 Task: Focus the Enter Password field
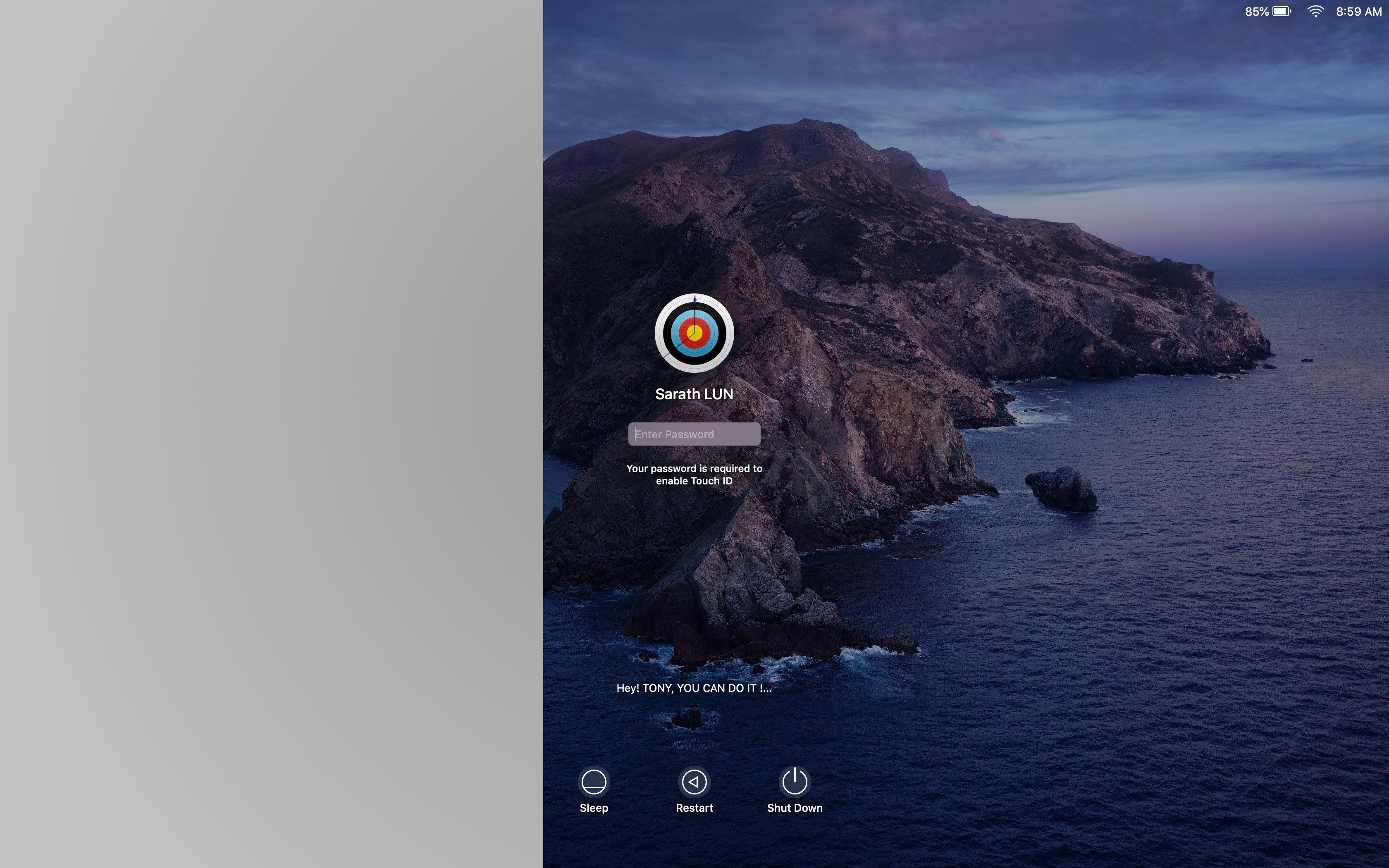click(x=694, y=434)
